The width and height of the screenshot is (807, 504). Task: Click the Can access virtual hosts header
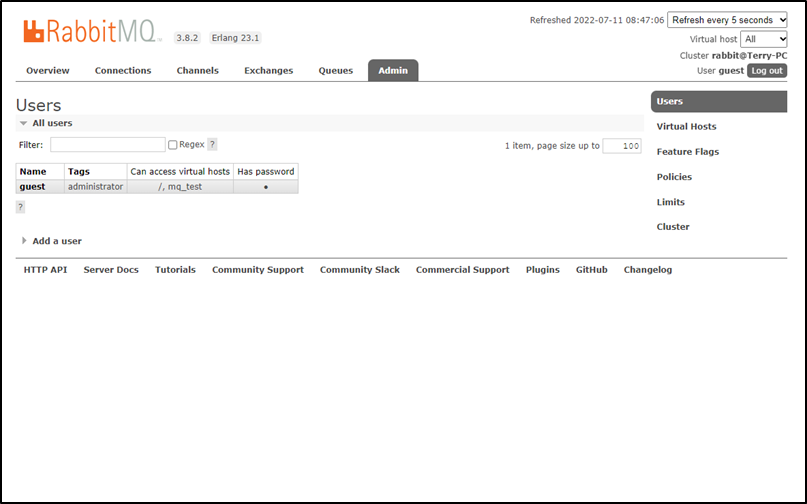(x=180, y=171)
